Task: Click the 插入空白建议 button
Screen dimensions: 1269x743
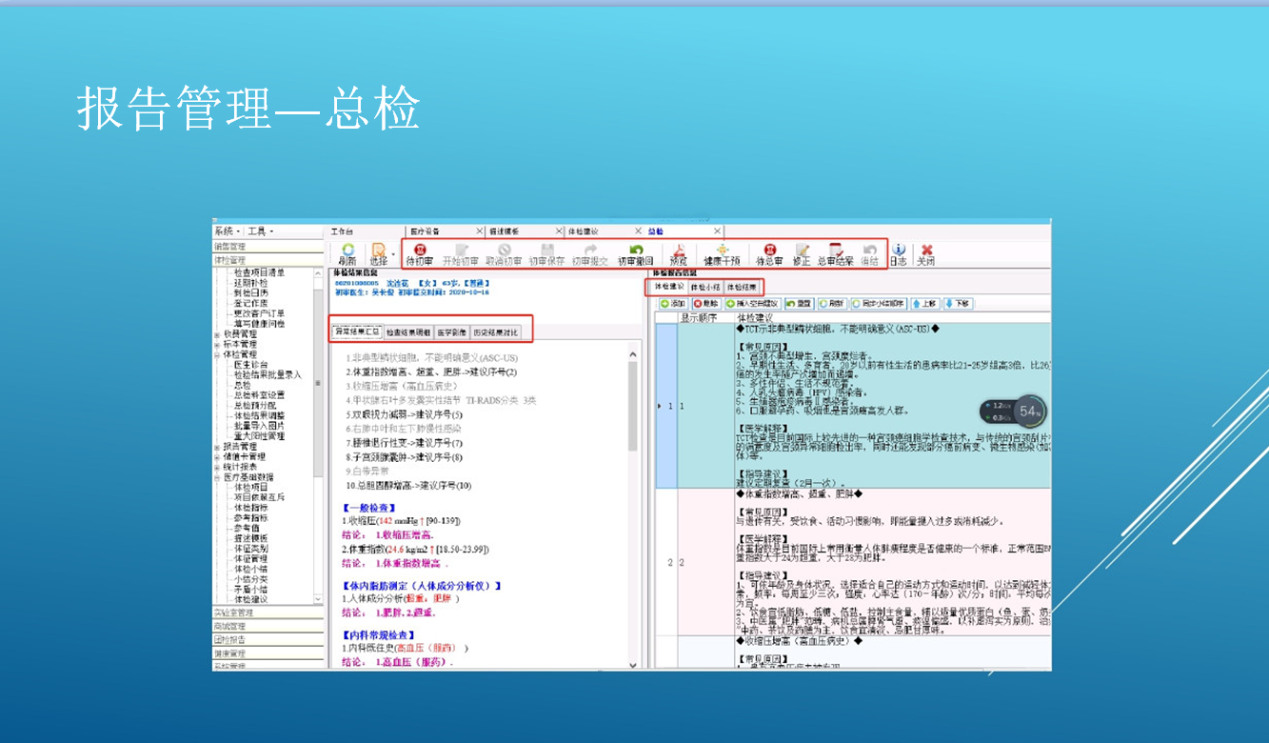Action: tap(752, 303)
